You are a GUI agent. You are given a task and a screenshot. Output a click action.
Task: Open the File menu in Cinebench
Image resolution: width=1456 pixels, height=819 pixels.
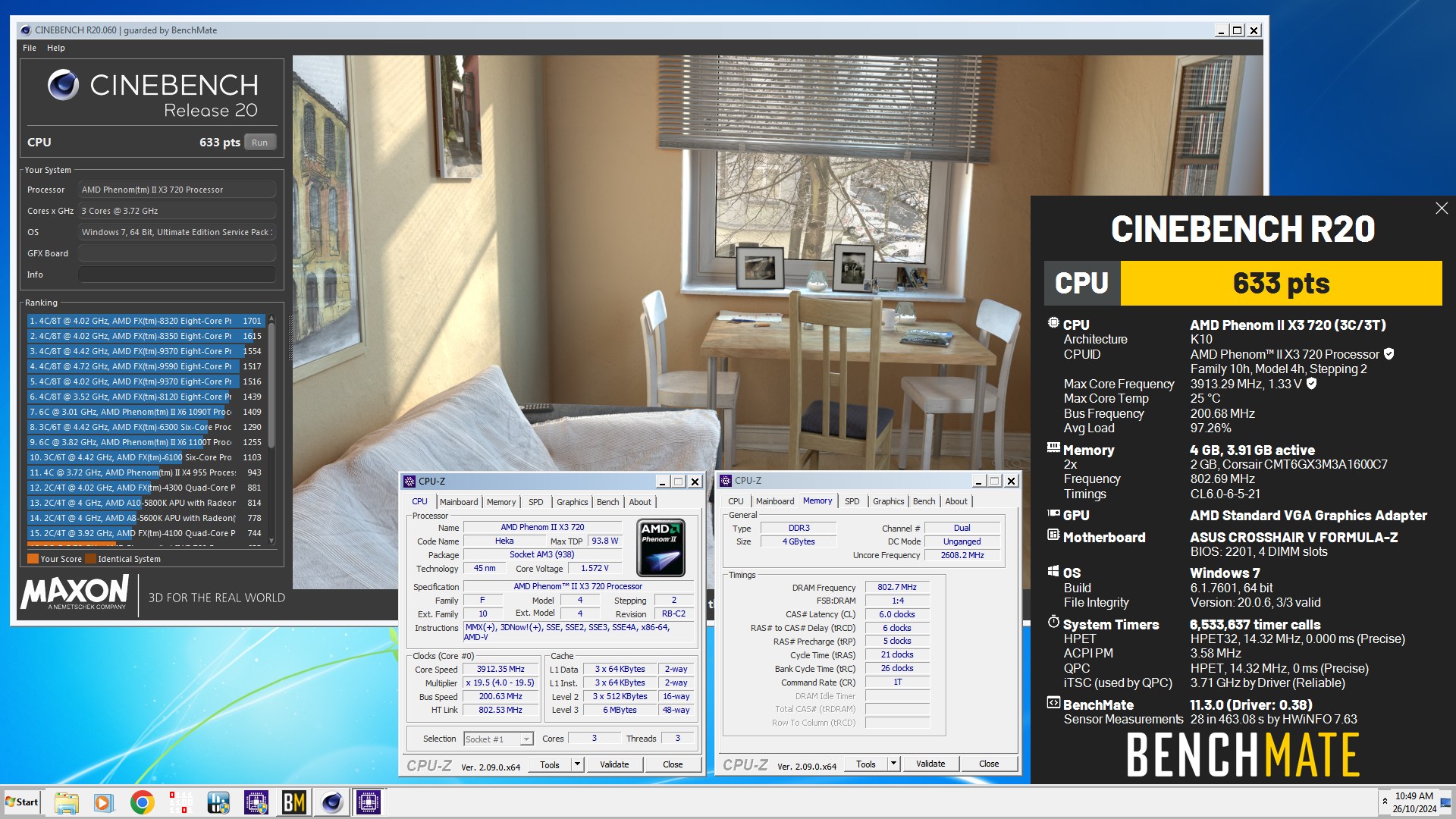point(30,48)
